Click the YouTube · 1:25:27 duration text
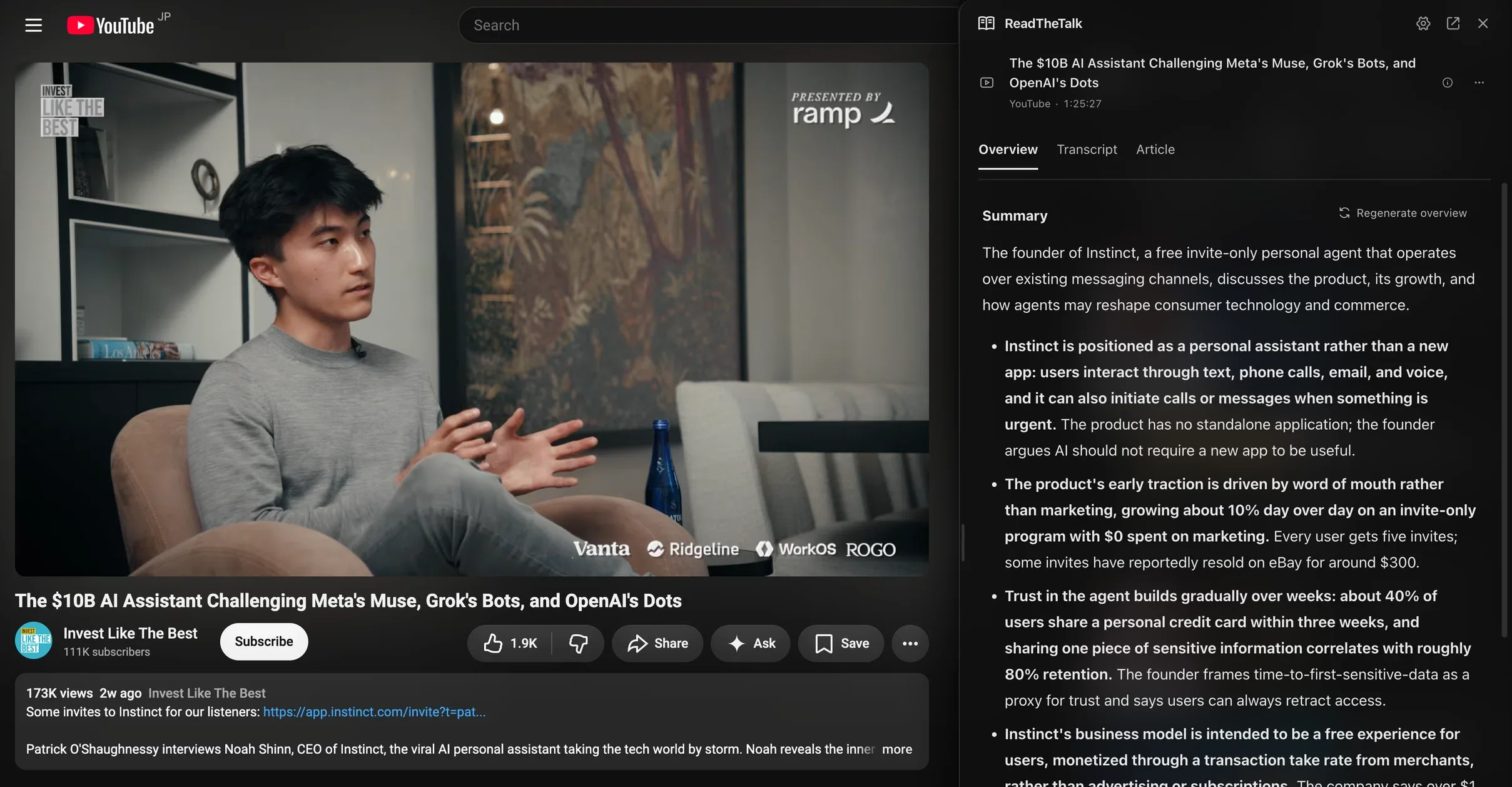Screen dimensions: 1512x787 click(x=1055, y=104)
